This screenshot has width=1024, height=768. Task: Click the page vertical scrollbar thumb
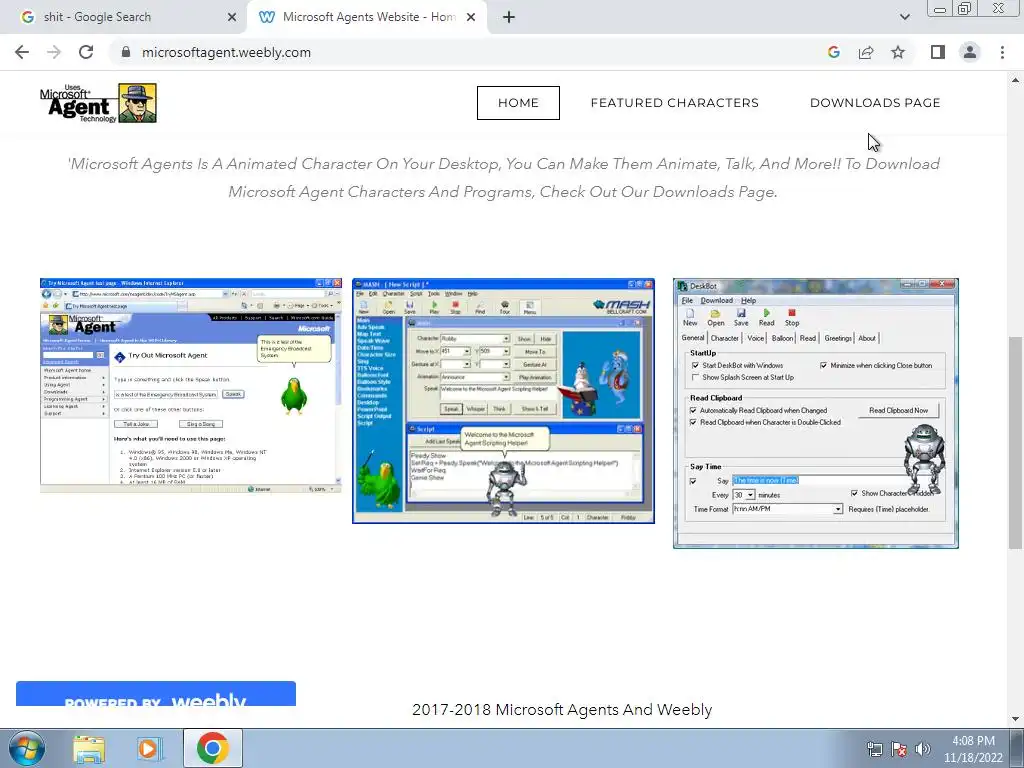[1016, 442]
